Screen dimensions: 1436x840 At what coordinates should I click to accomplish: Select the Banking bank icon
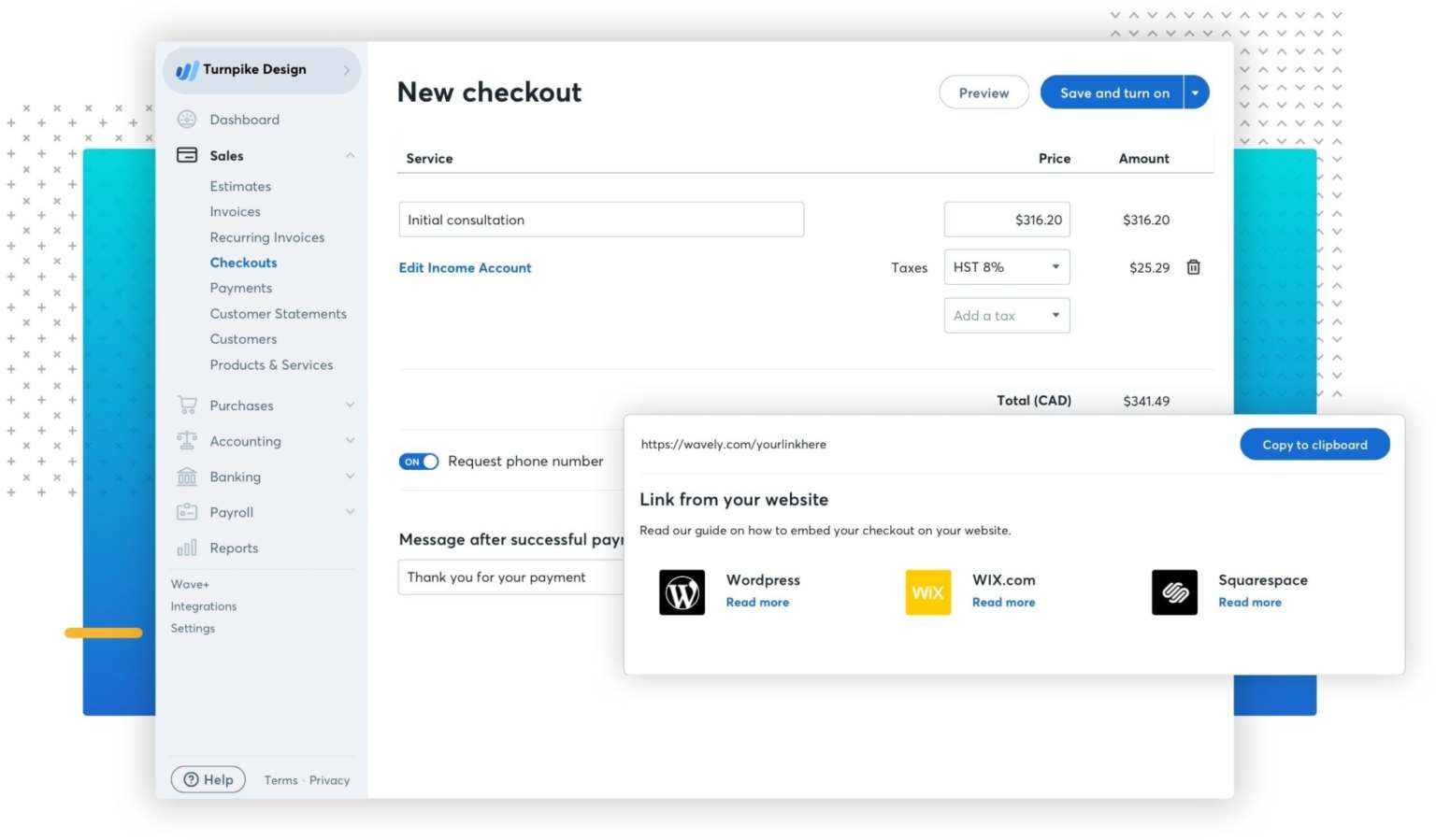click(186, 476)
